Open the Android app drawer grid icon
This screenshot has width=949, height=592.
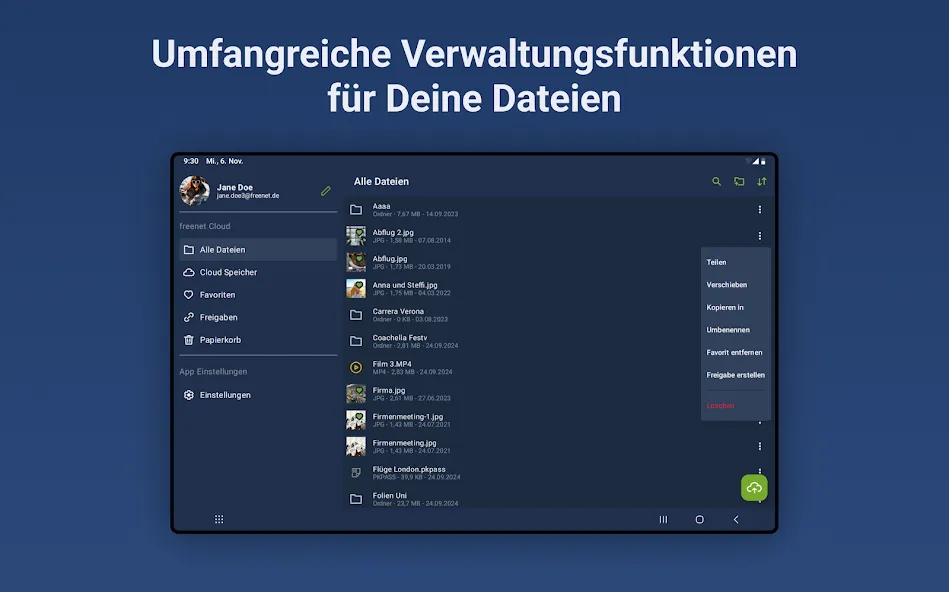[x=219, y=519]
